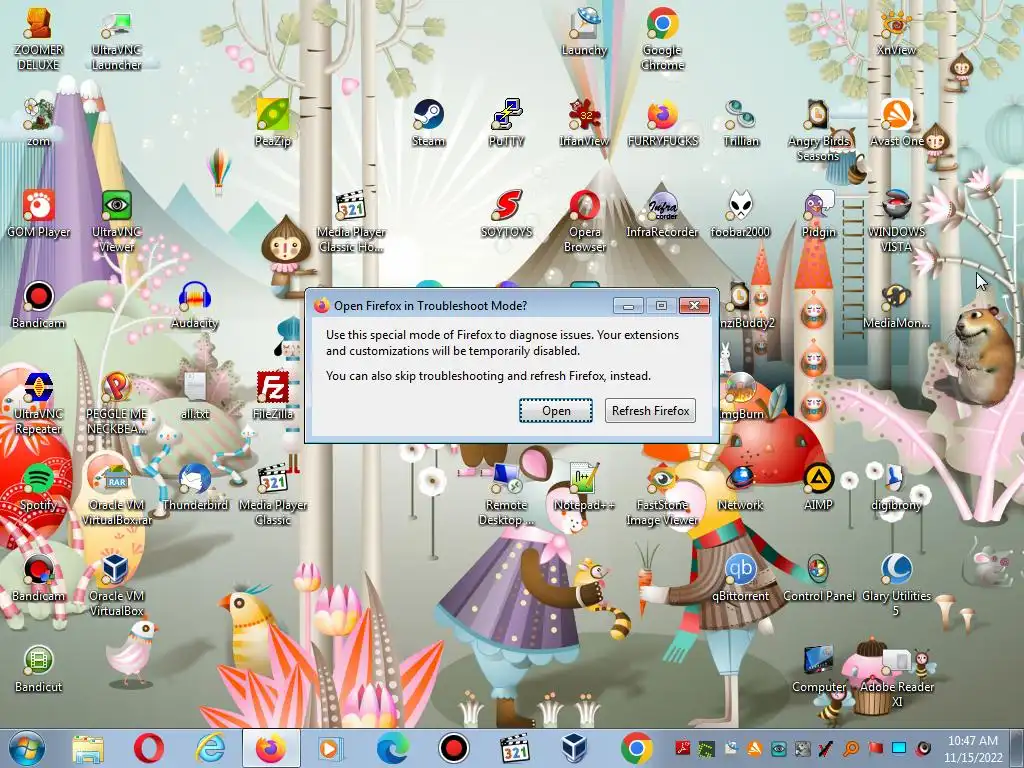Select the foobar2000 desktop icon
1024x768 pixels.
741,213
